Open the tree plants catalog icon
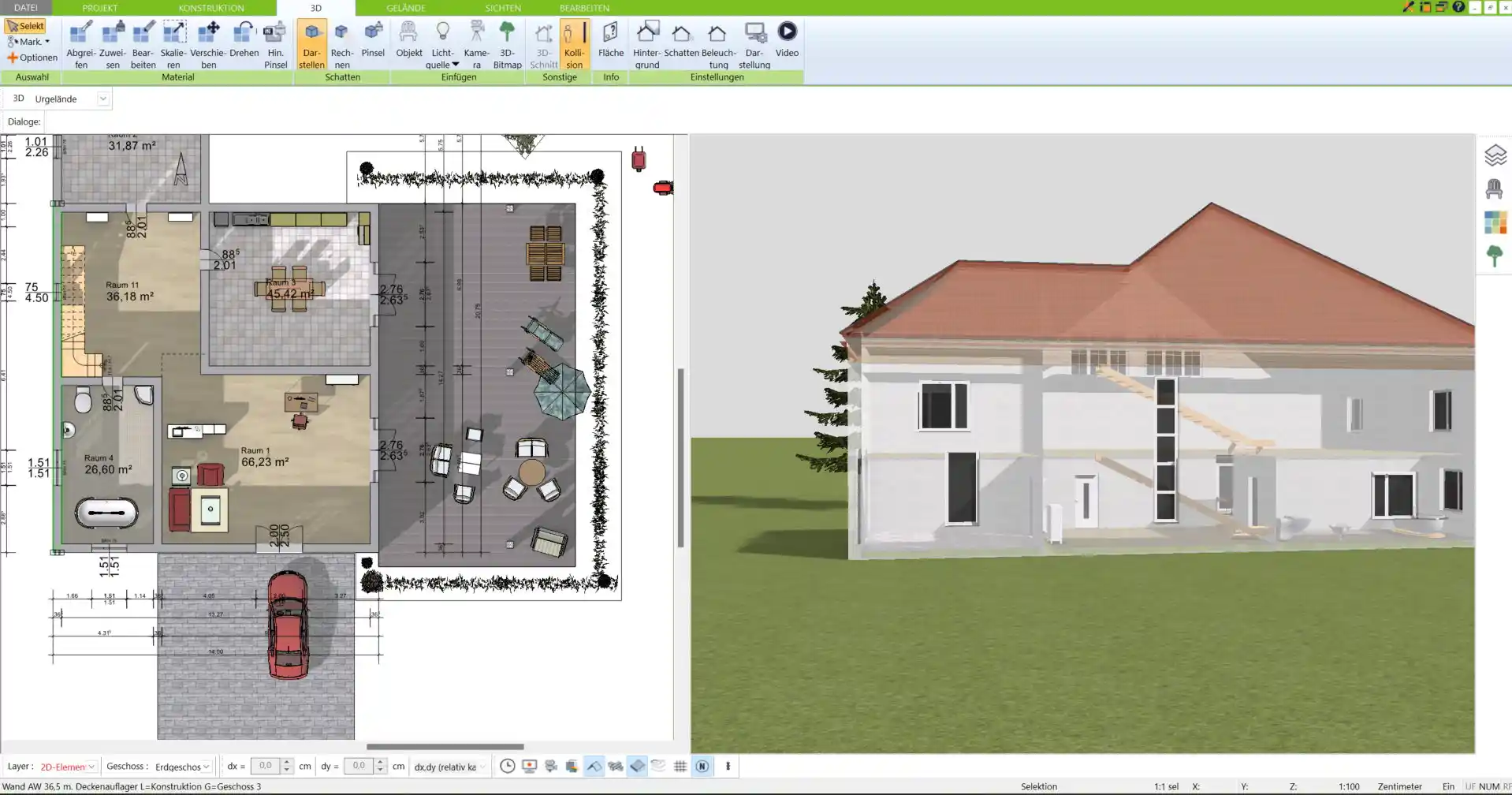 pos(1495,256)
